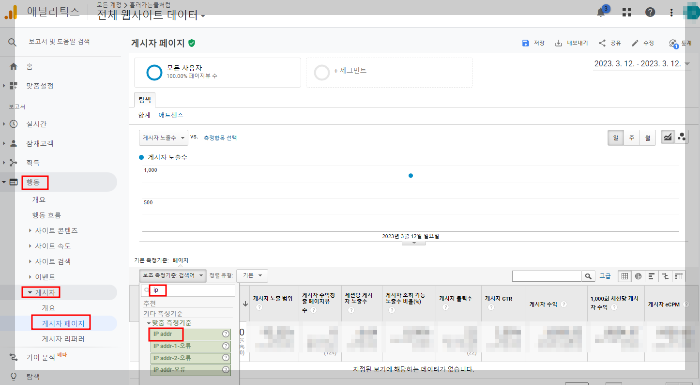Open the 고급 advanced filter link
Screen dimensions: 700x385
605,276
